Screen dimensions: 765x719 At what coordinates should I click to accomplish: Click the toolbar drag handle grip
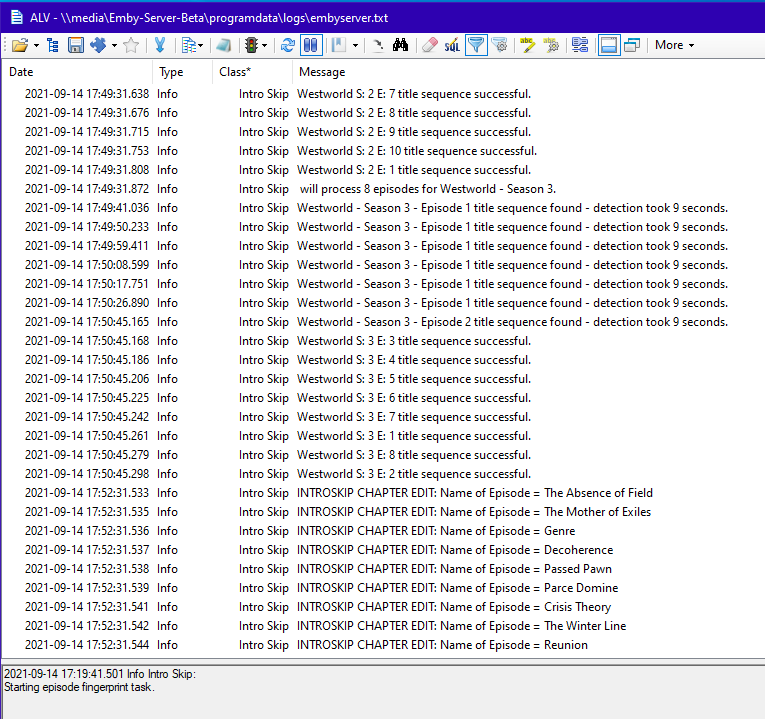pos(5,45)
